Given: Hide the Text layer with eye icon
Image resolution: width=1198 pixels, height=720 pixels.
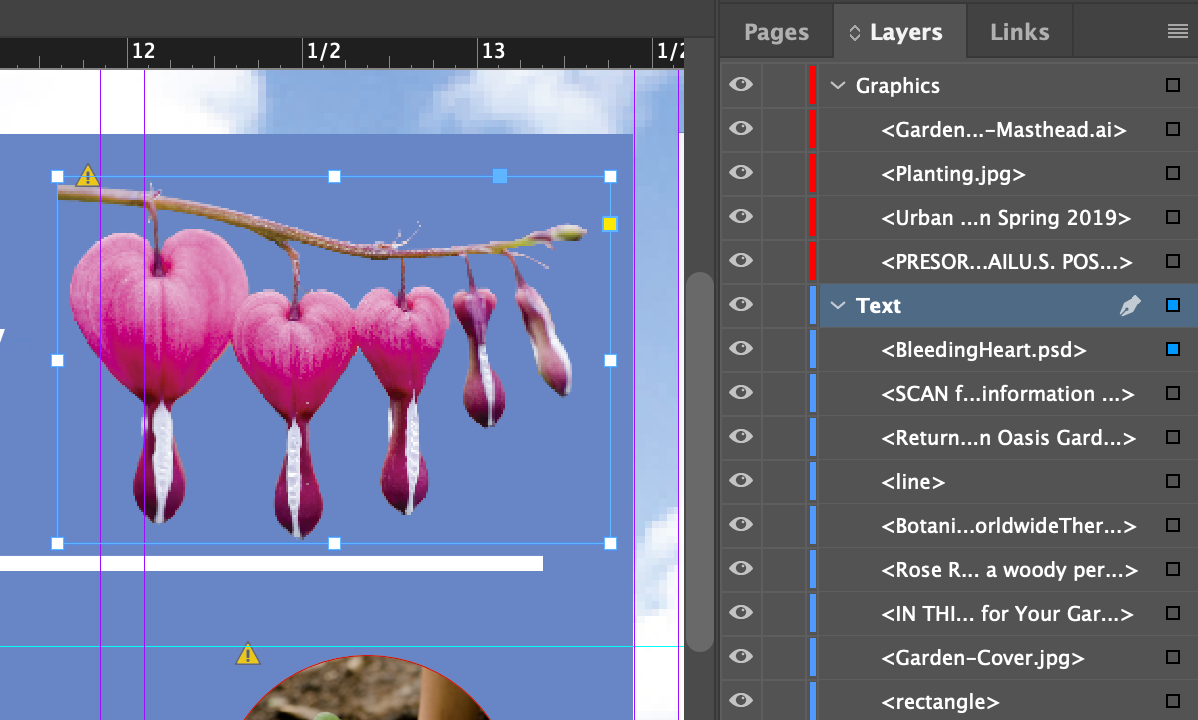Looking at the screenshot, I should pyautogui.click(x=740, y=304).
